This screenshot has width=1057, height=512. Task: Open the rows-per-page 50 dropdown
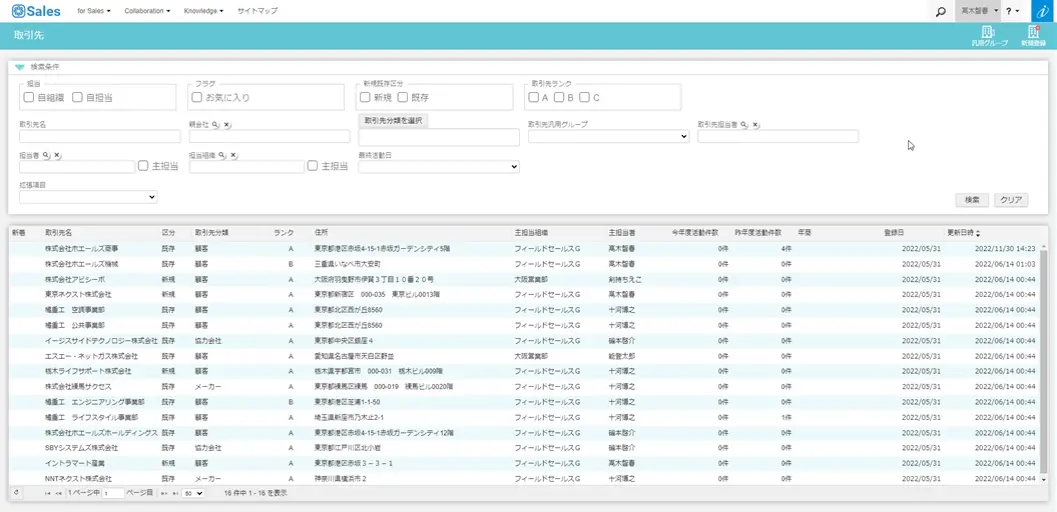[x=193, y=494]
